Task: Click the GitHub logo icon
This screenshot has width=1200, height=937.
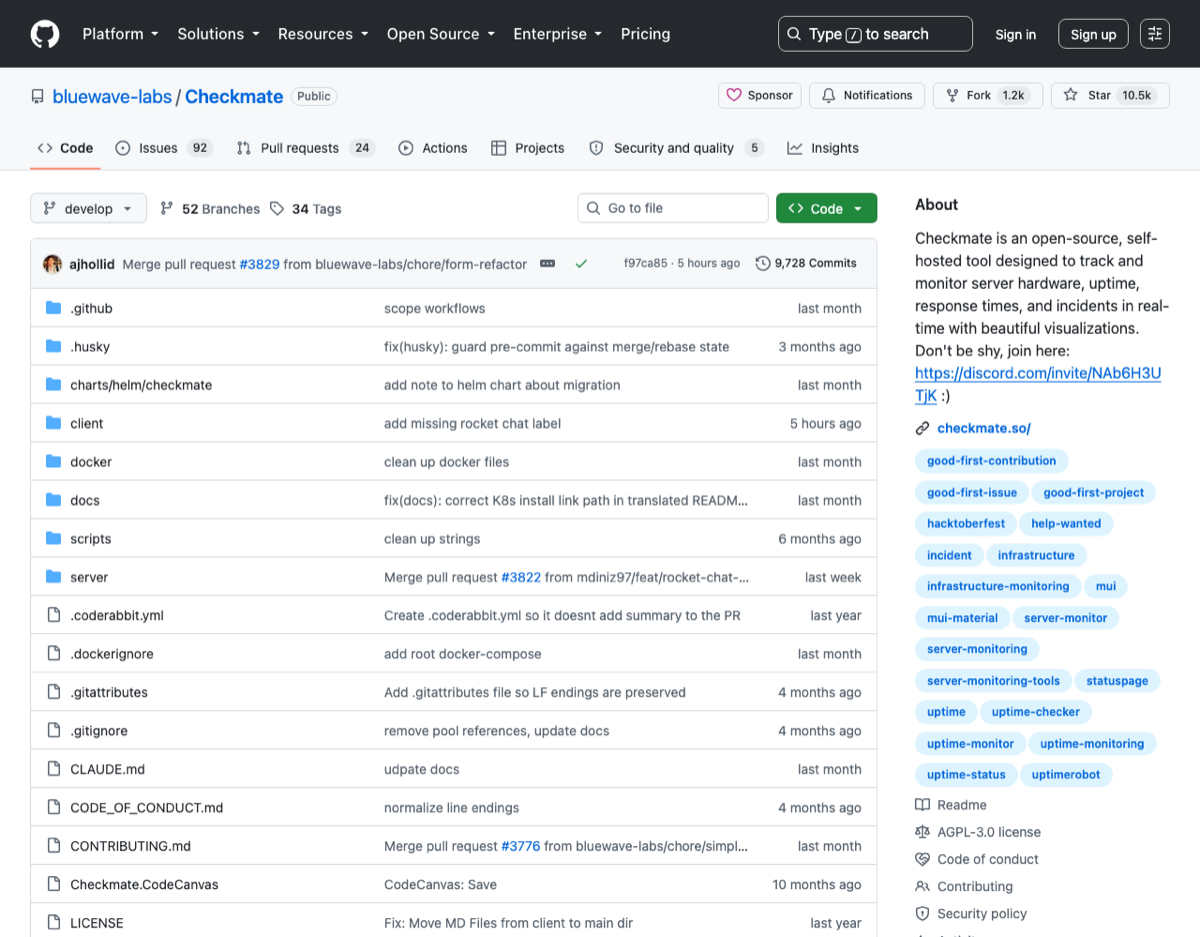Action: coord(44,34)
